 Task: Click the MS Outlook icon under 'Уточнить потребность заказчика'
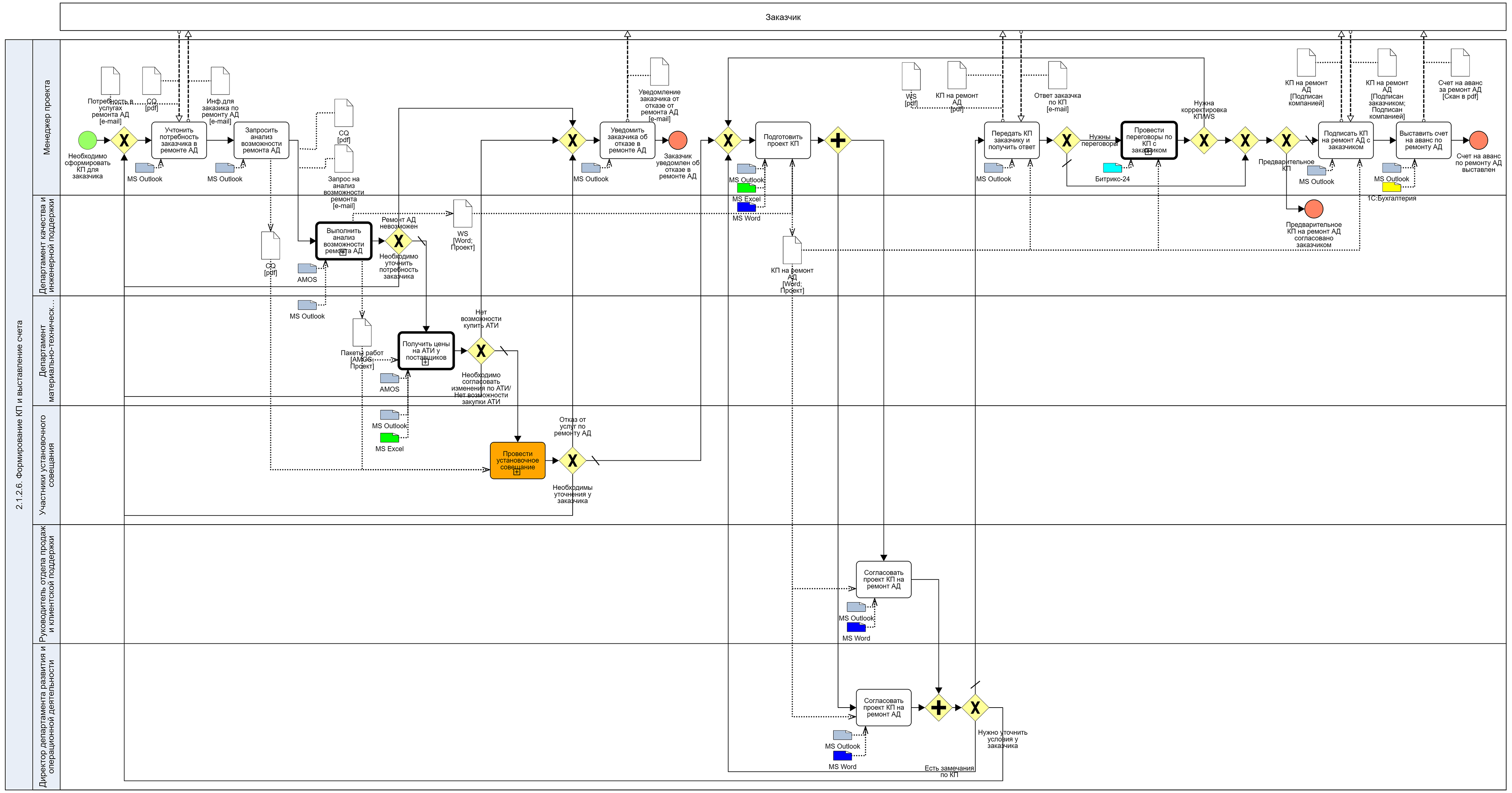tap(144, 168)
